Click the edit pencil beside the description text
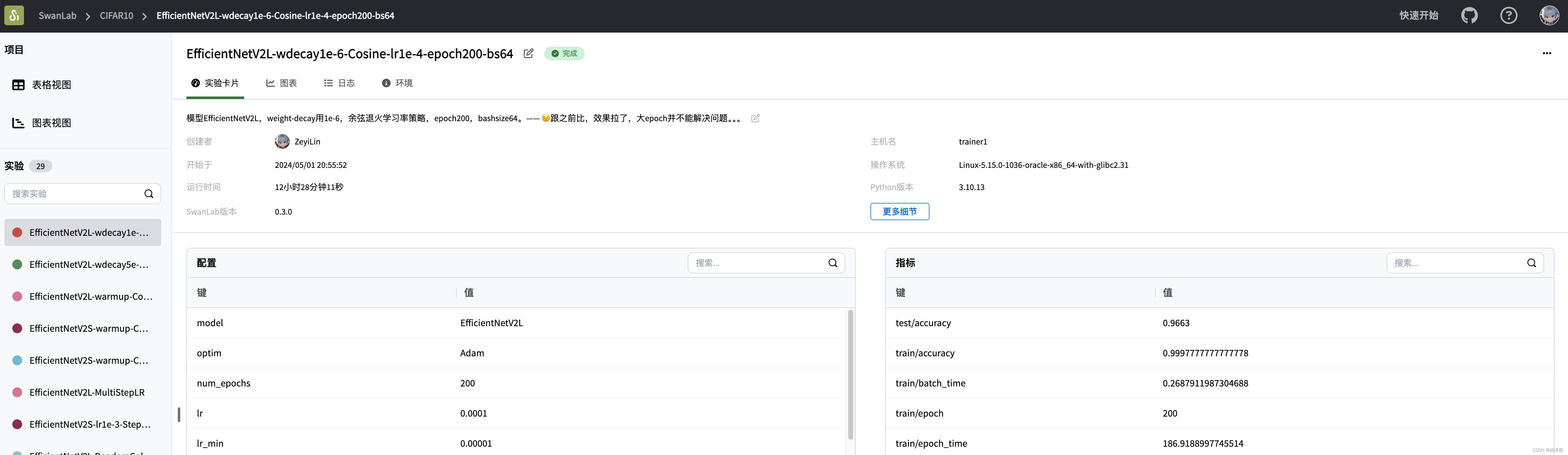Viewport: 1568px width, 455px height. [755, 118]
